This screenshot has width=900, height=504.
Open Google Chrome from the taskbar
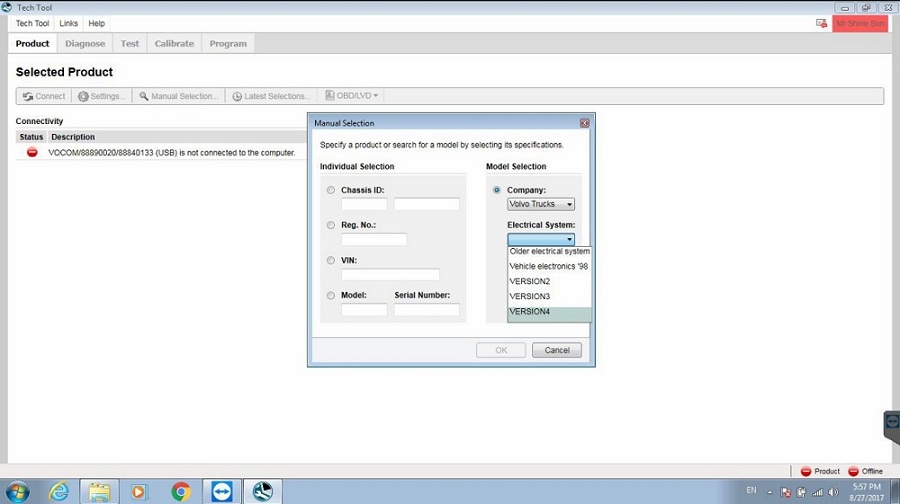click(x=181, y=491)
